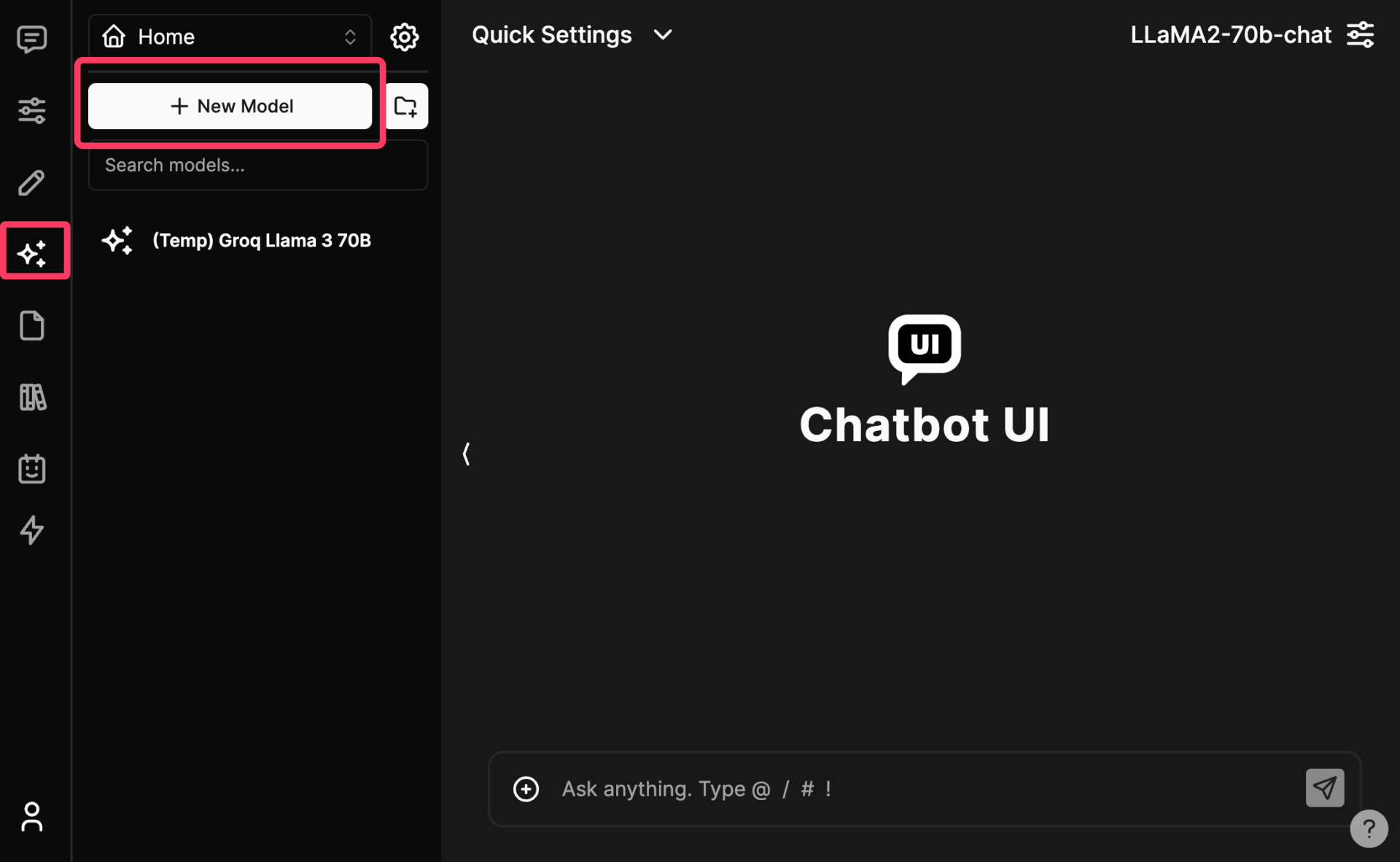Expand the Quick Settings dropdown
This screenshot has width=1400, height=862.
(572, 35)
